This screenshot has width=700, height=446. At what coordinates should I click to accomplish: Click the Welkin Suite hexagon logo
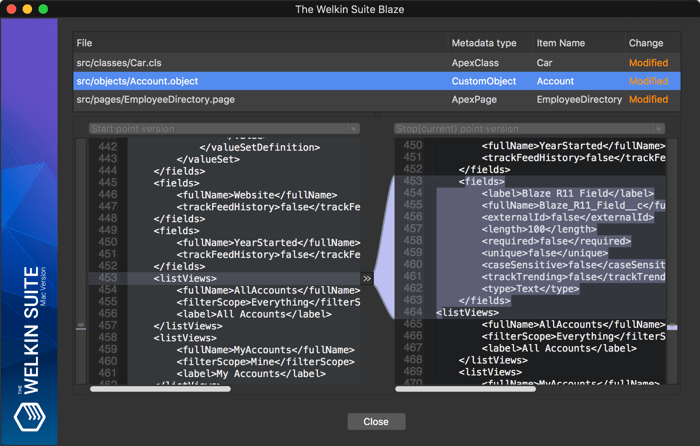click(x=29, y=417)
